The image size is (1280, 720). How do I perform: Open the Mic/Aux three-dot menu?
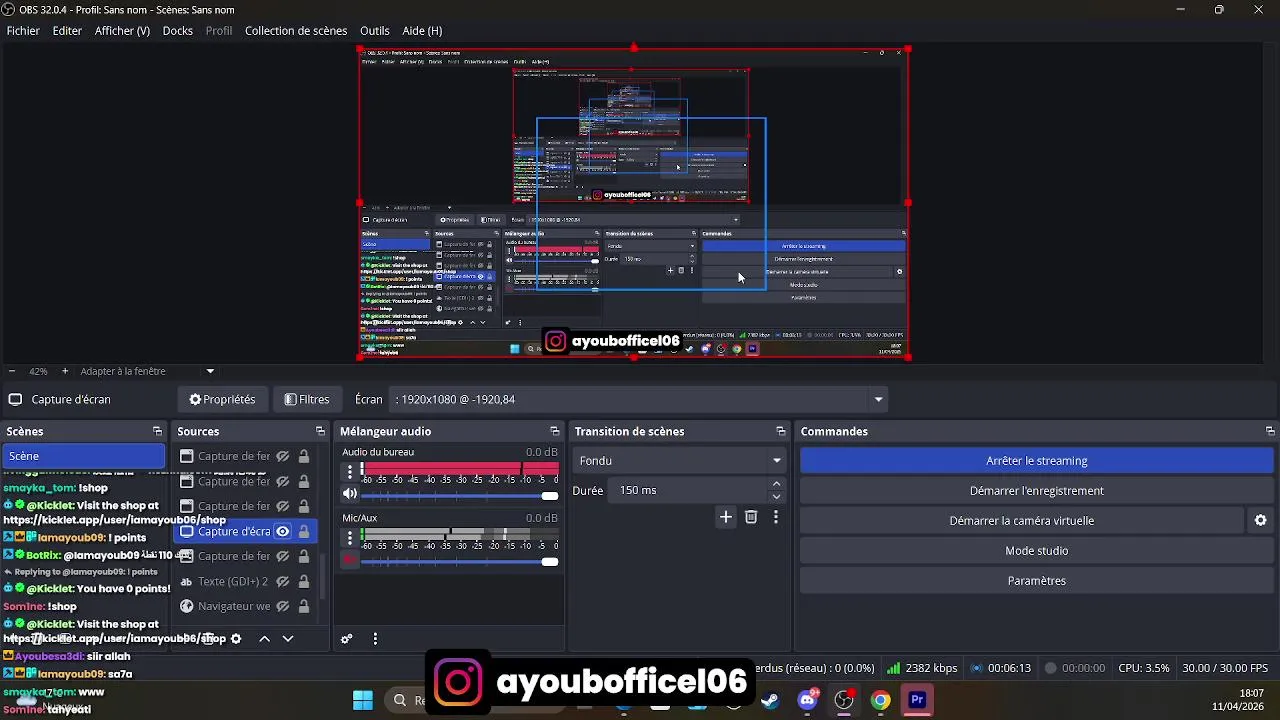tap(349, 537)
